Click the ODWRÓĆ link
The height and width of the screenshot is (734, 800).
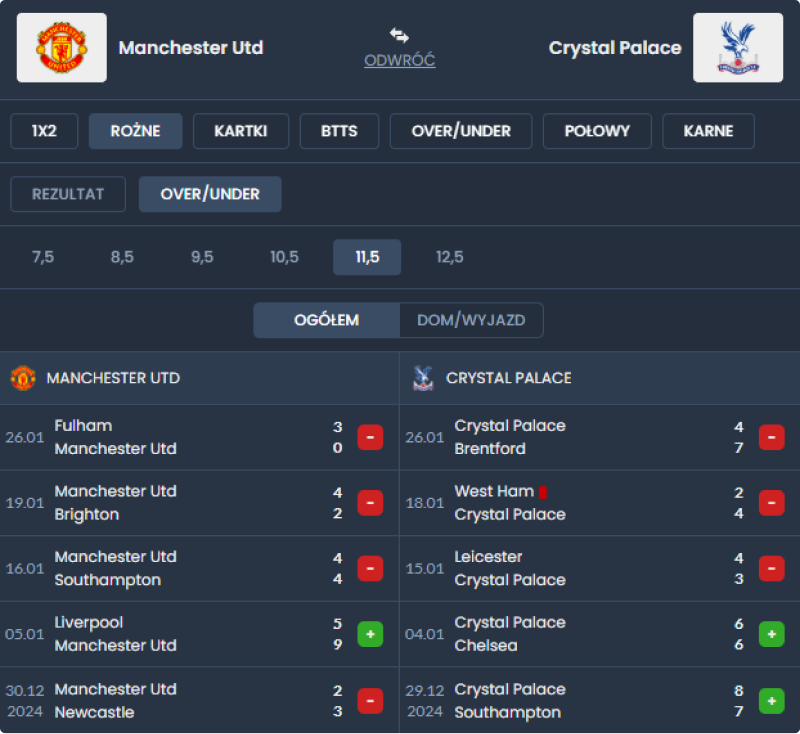point(399,60)
